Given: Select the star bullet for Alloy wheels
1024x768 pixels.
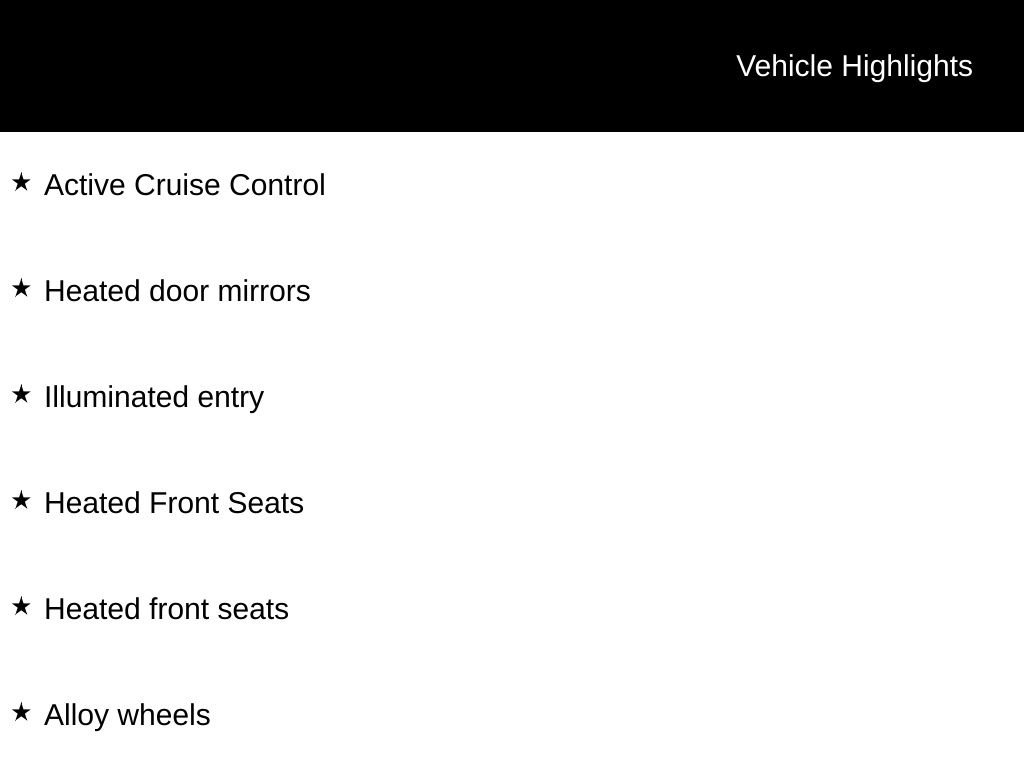Looking at the screenshot, I should coord(21,713).
